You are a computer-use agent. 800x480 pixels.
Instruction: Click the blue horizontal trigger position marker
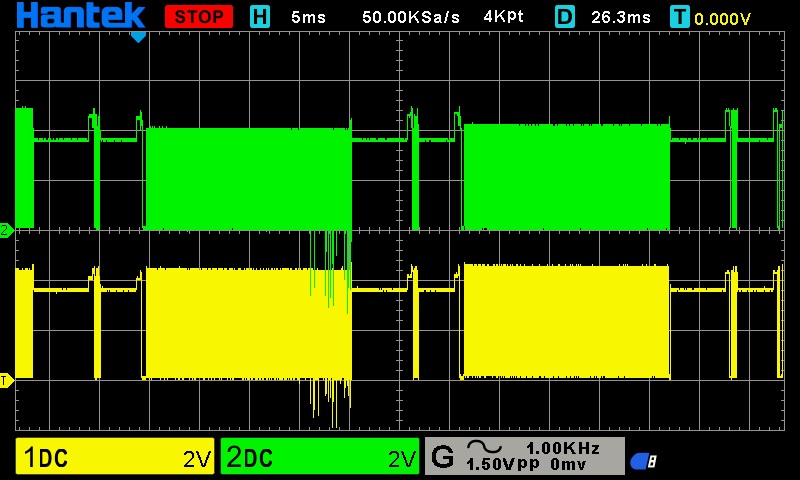[138, 37]
